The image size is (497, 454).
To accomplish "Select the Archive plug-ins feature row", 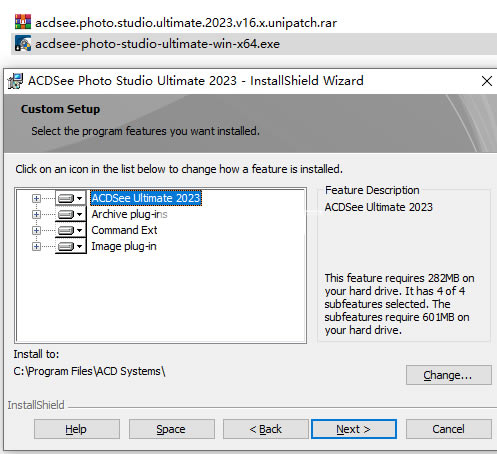I will [x=129, y=214].
